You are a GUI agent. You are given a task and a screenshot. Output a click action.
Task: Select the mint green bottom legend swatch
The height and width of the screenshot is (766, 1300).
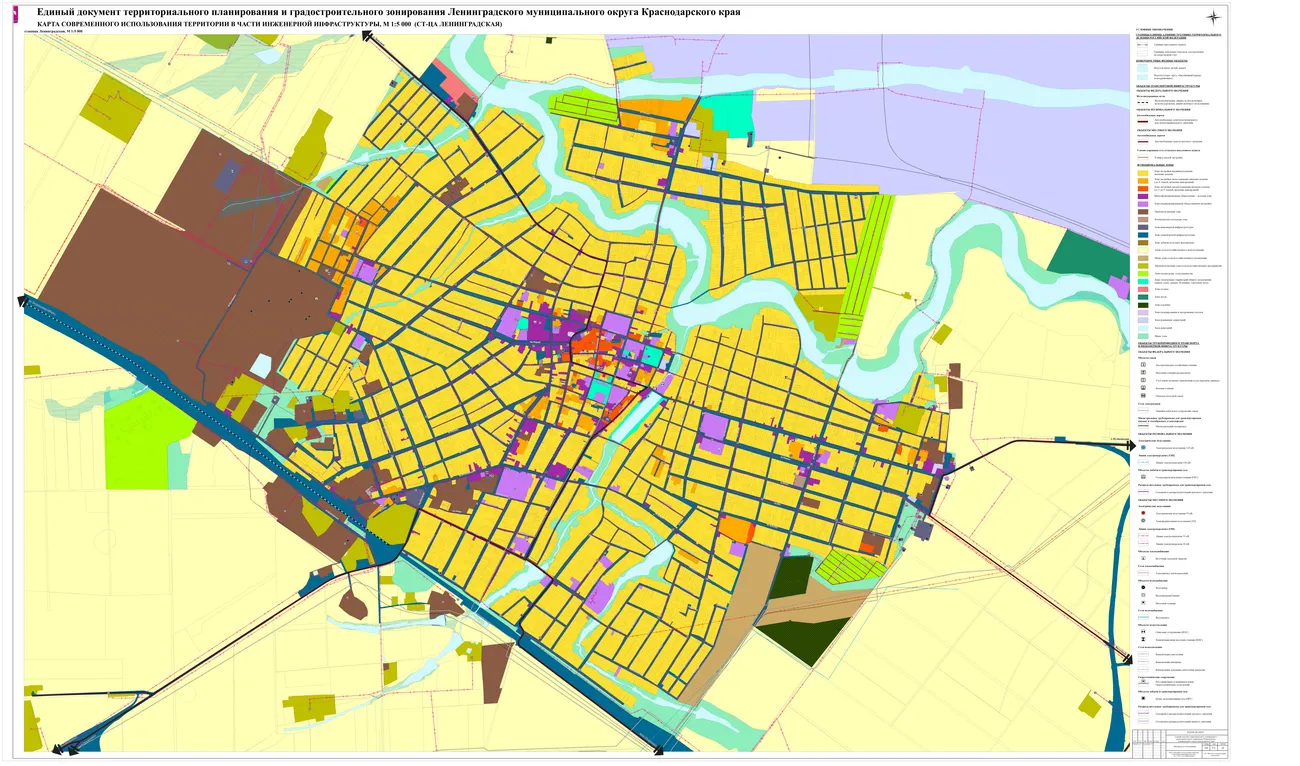1143,336
